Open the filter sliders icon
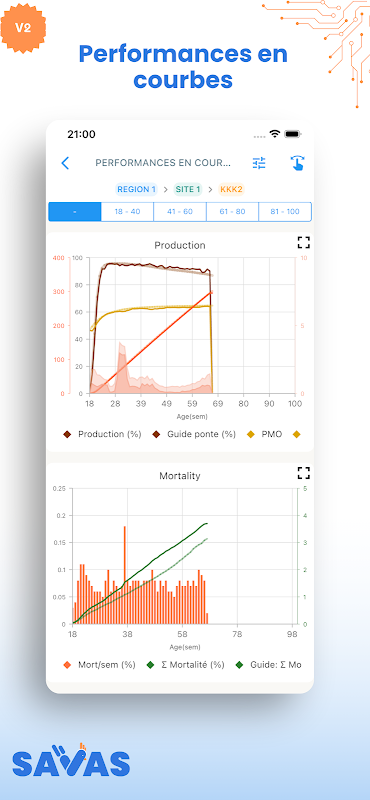This screenshot has width=370, height=800. point(259,163)
